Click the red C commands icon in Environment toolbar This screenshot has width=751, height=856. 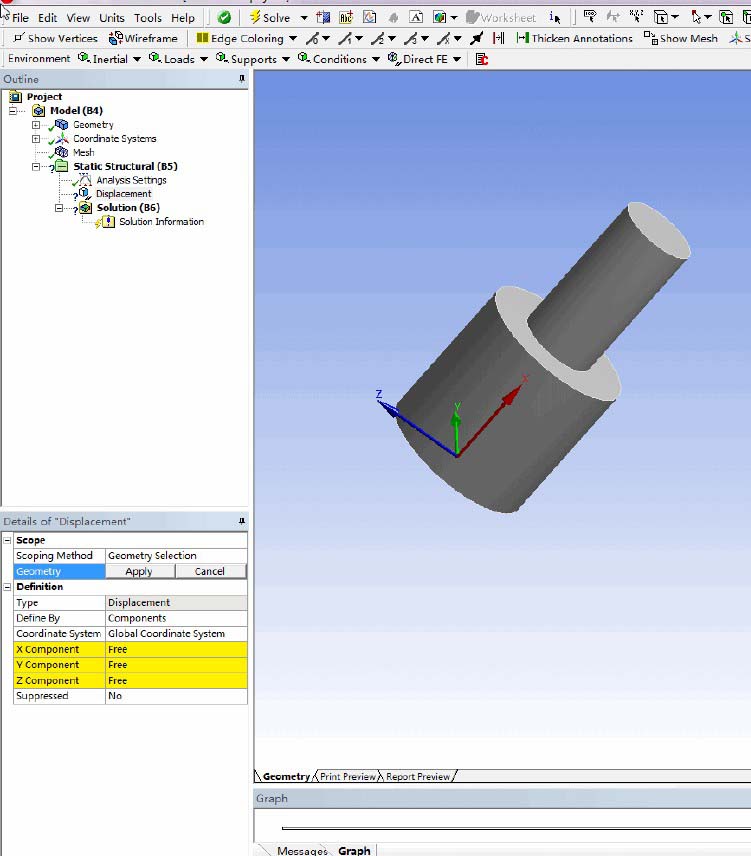pyautogui.click(x=481, y=59)
